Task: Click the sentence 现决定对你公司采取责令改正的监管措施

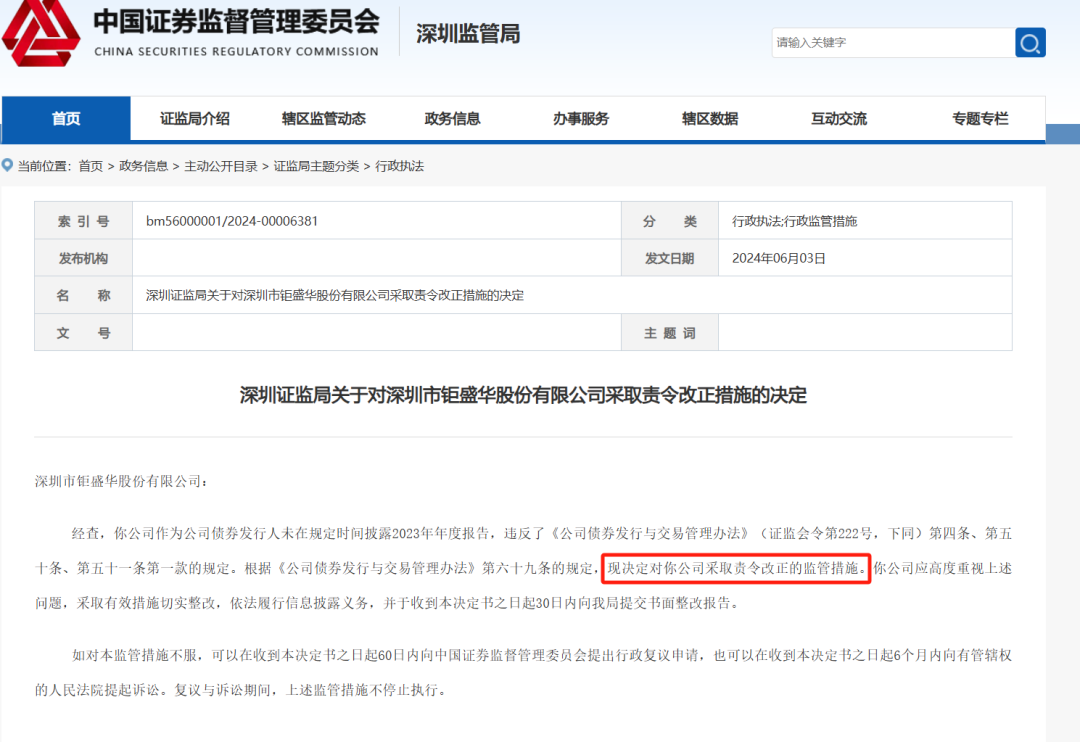Action: click(x=736, y=568)
